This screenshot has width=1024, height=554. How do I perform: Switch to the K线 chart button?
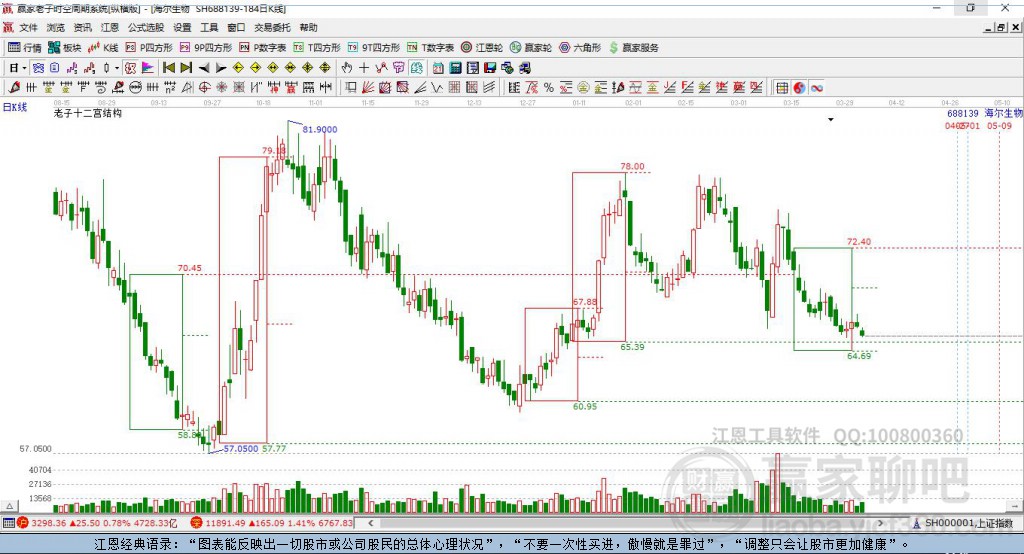103,48
